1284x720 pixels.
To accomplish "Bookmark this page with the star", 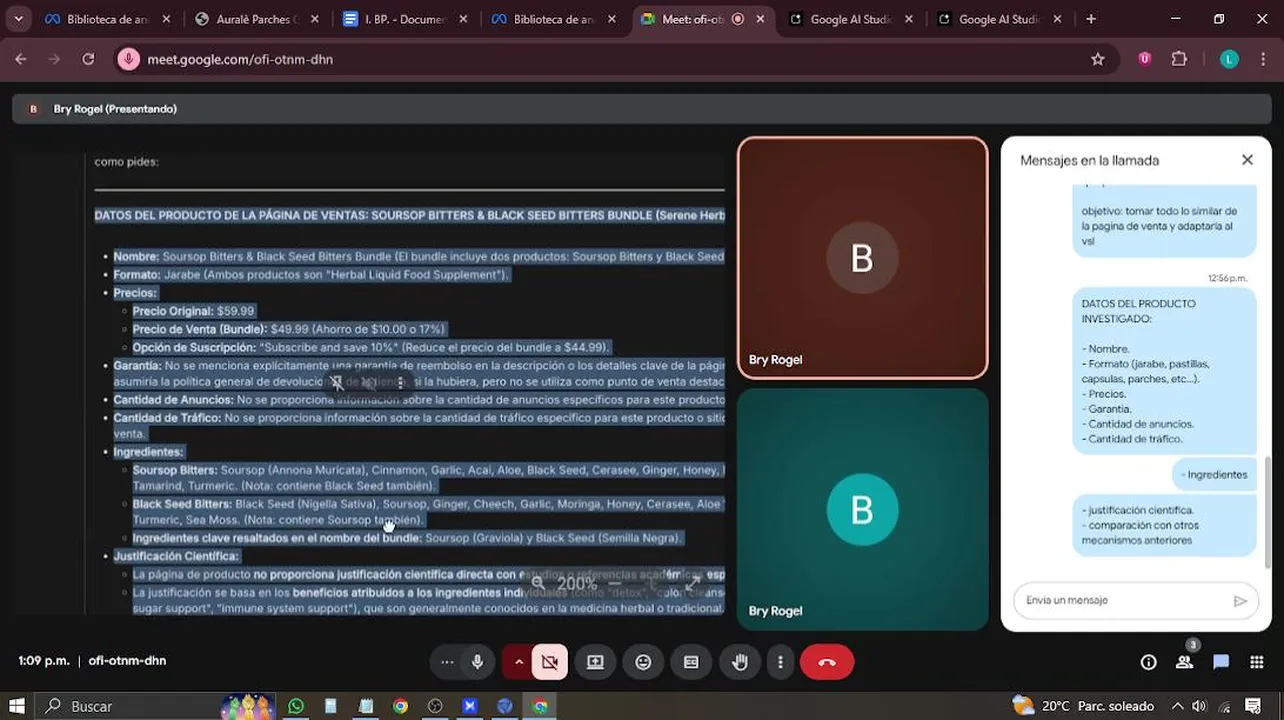I will [1098, 59].
